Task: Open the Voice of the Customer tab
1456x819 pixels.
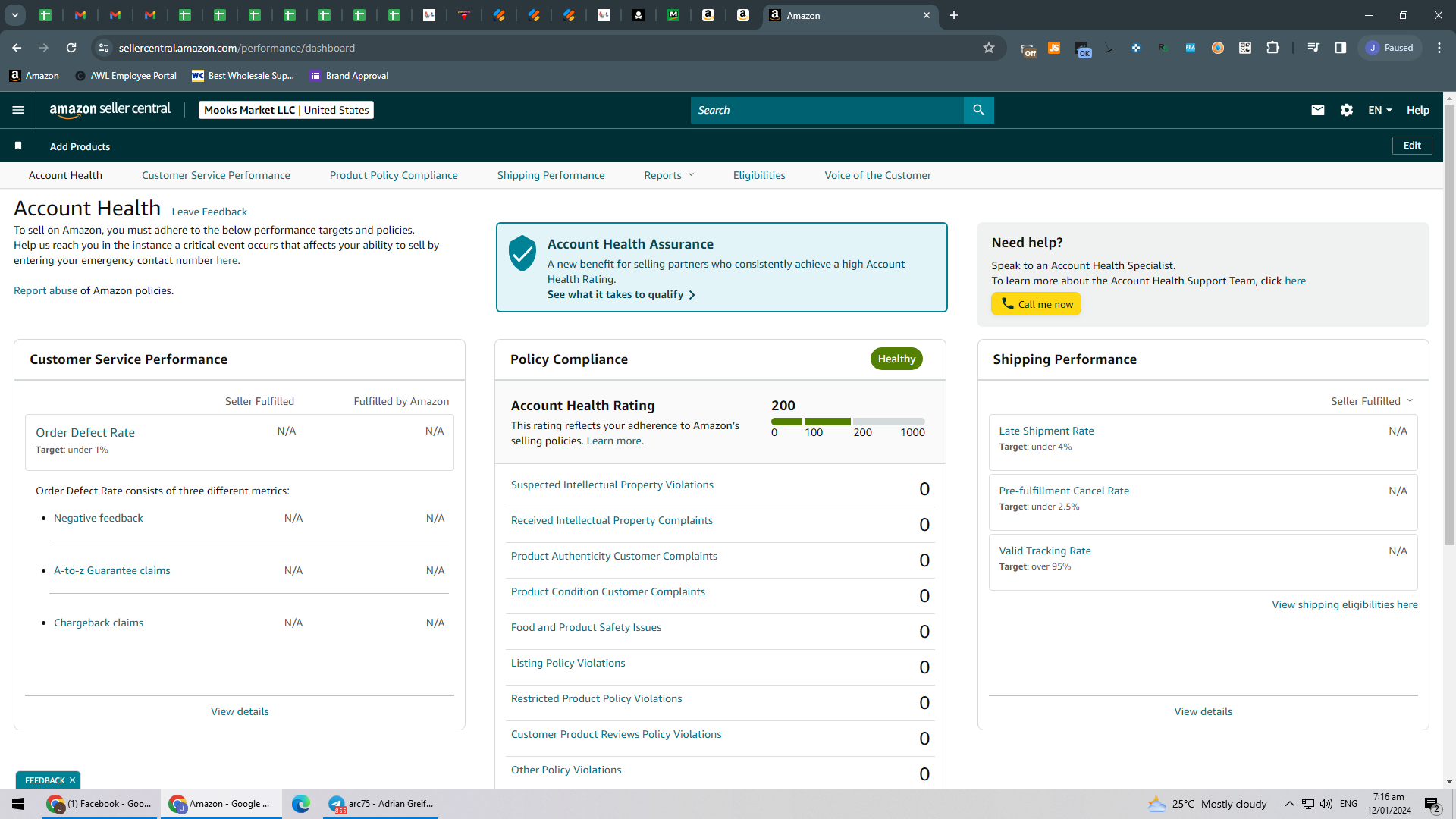Action: pos(878,175)
